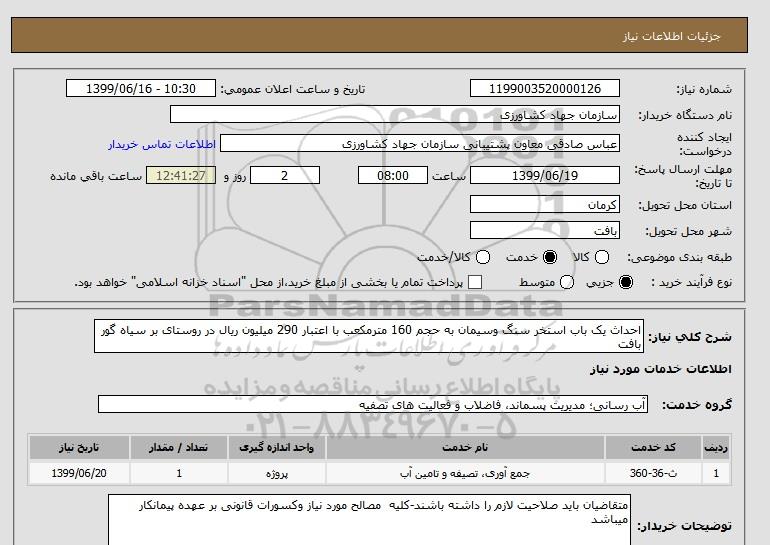Click the واحد اندازه گیری column header
Image resolution: width=770 pixels, height=545 pixels.
coord(276,447)
